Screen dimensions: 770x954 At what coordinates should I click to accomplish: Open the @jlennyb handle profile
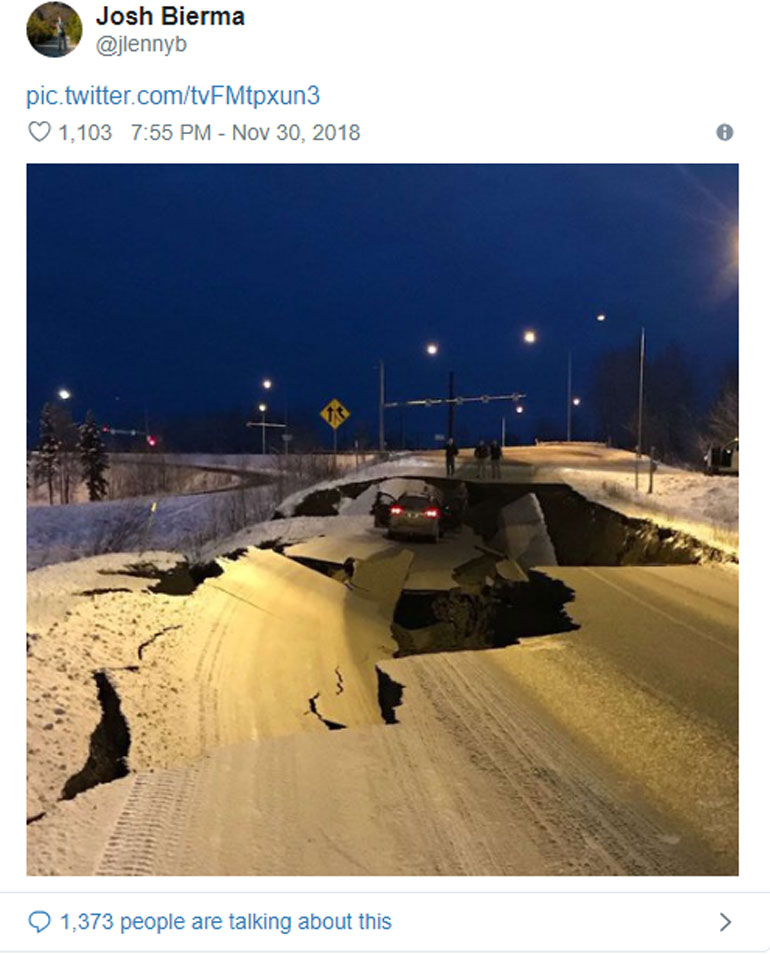click(x=141, y=44)
